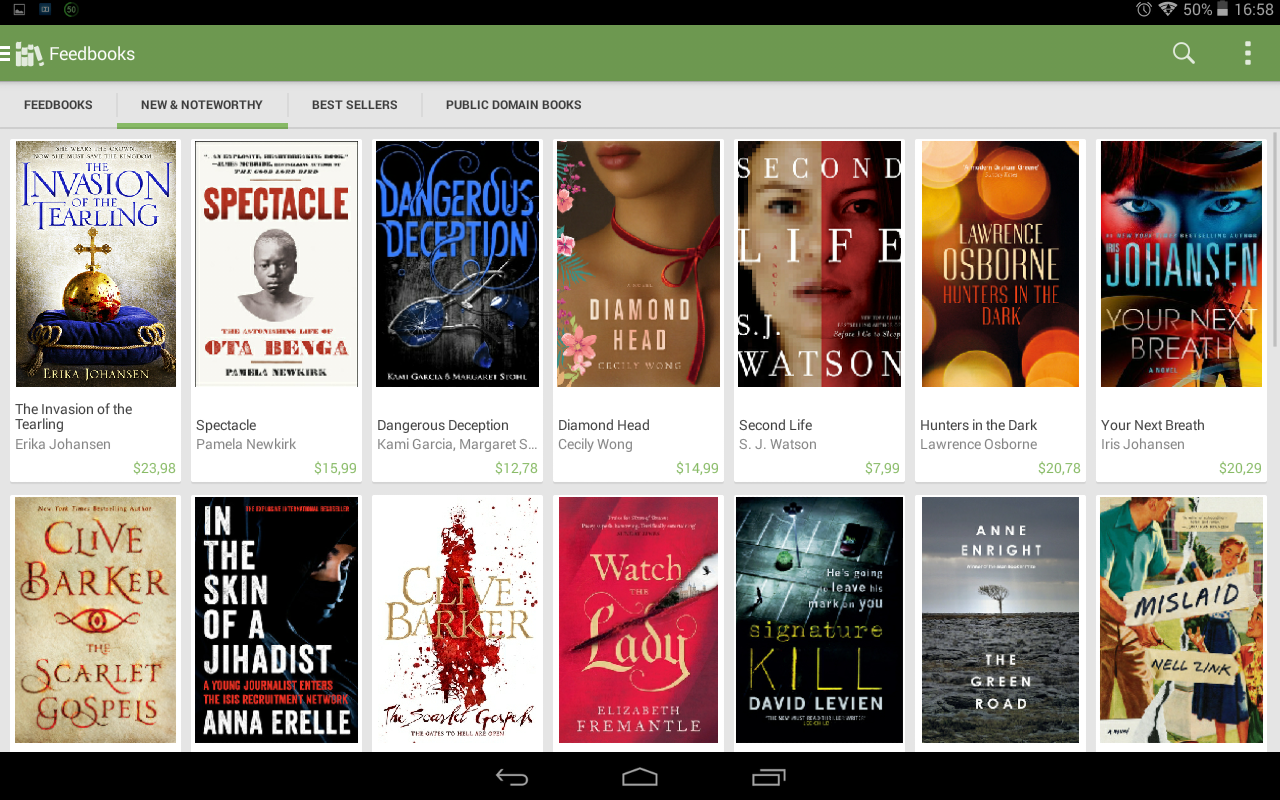The height and width of the screenshot is (800, 1280).
Task: Open the Your Next Breath cover
Action: point(1180,264)
